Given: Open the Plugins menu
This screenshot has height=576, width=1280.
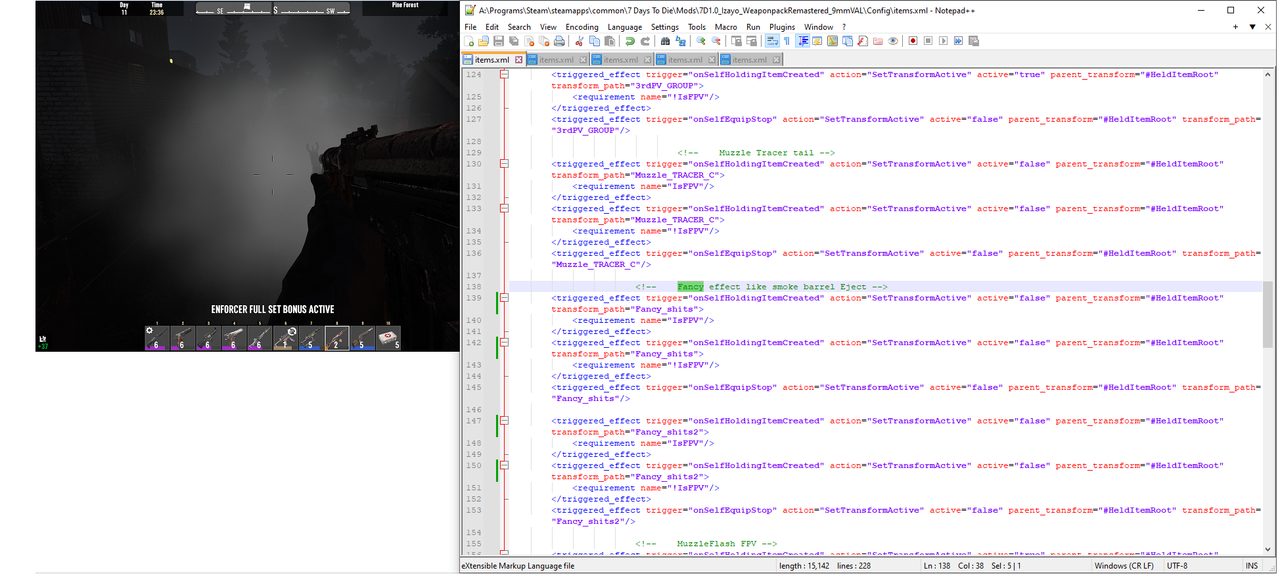Looking at the screenshot, I should pyautogui.click(x=782, y=27).
